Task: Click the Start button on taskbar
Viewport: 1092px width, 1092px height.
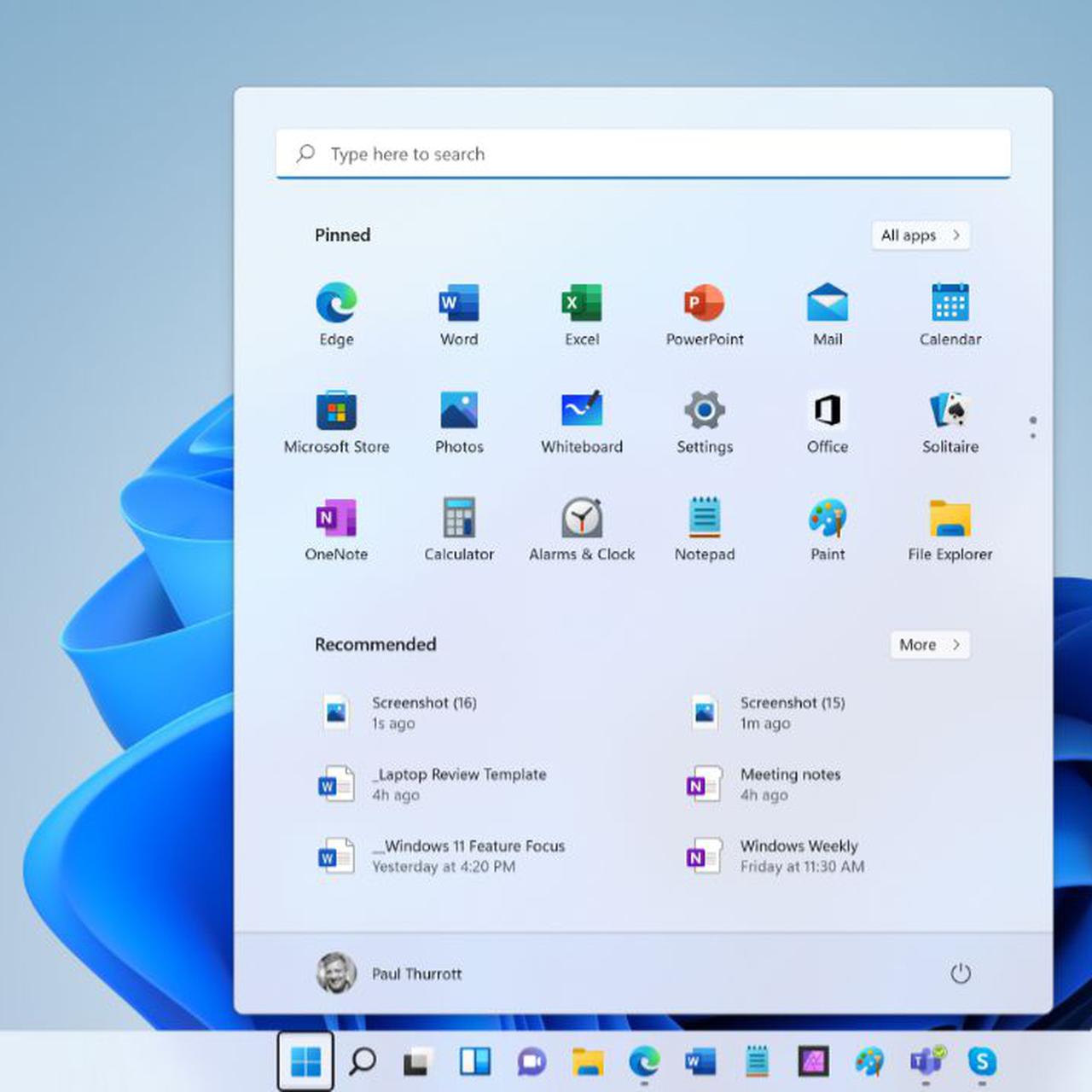Action: 305,1061
